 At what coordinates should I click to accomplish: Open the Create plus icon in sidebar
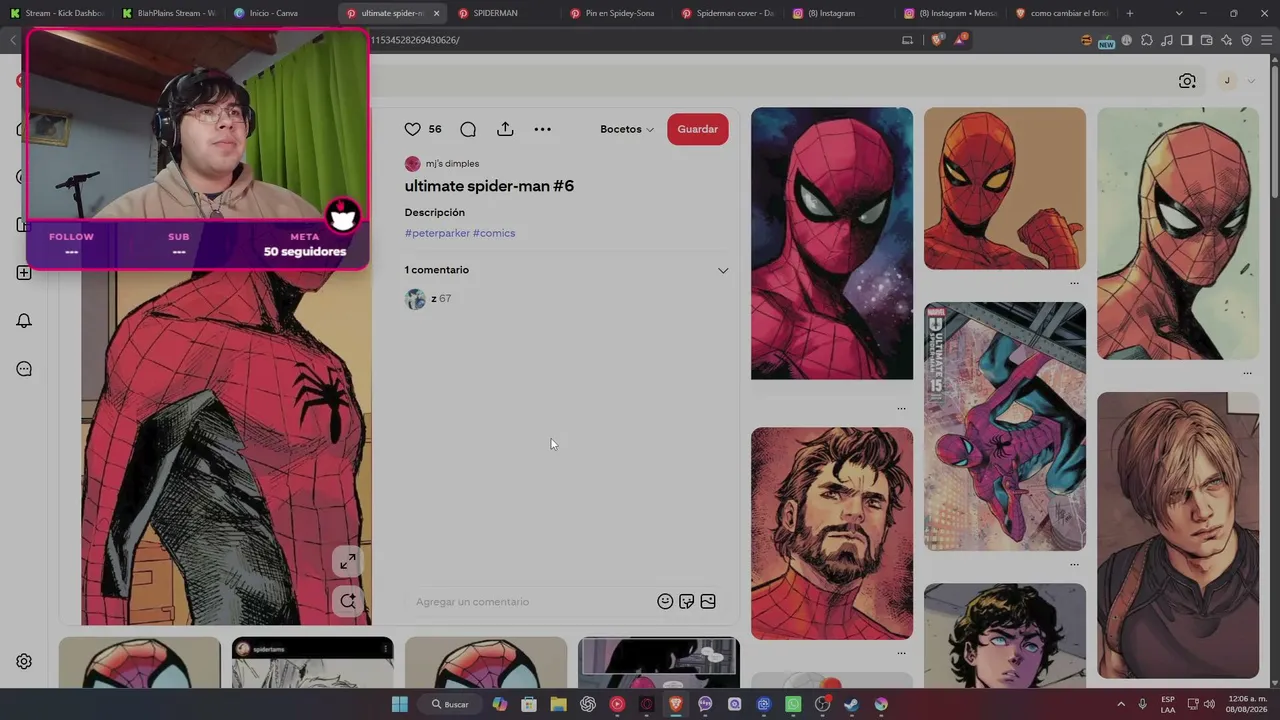[x=24, y=273]
